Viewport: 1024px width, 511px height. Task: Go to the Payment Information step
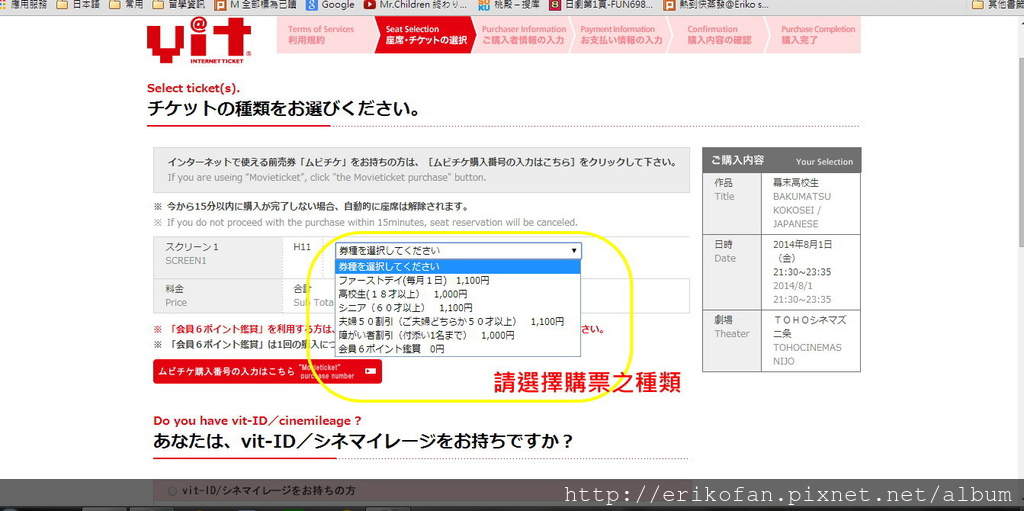621,35
